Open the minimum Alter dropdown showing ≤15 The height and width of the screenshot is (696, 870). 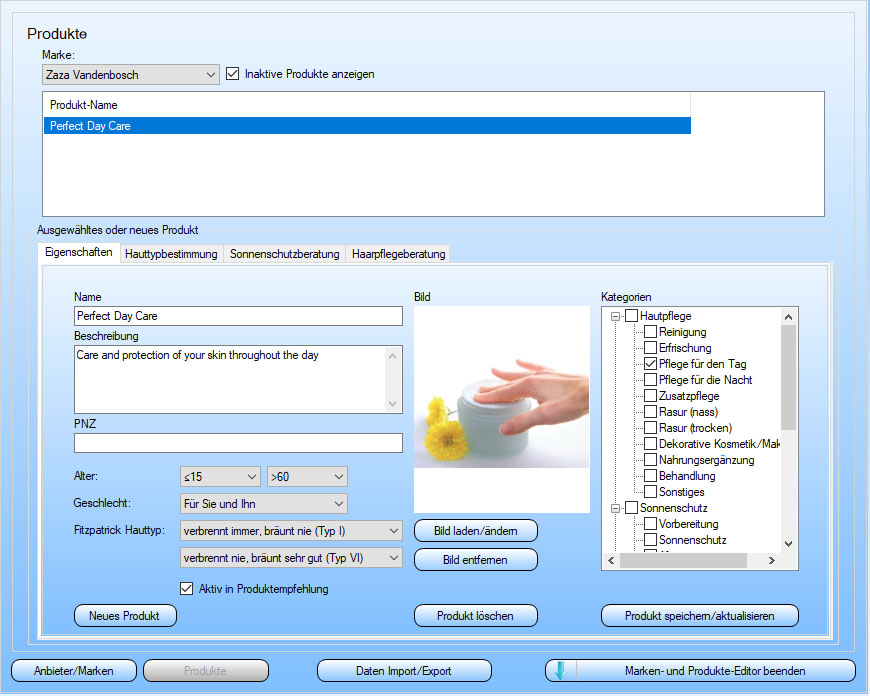tap(220, 477)
